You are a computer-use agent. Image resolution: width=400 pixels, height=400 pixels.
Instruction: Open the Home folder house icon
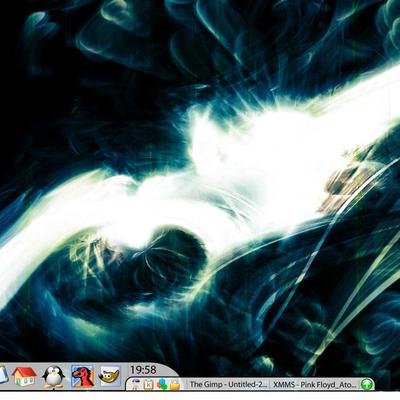click(24, 376)
